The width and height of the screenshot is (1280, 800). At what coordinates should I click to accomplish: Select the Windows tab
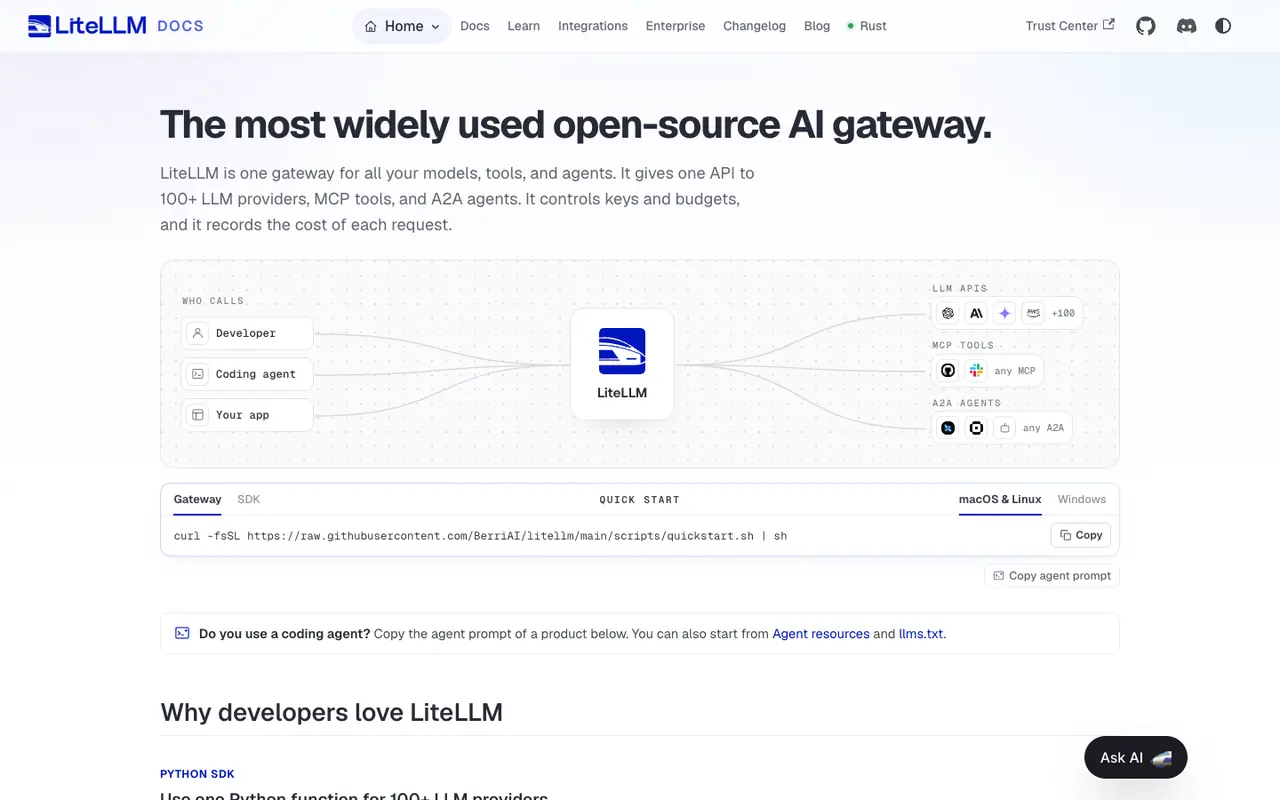[1082, 499]
